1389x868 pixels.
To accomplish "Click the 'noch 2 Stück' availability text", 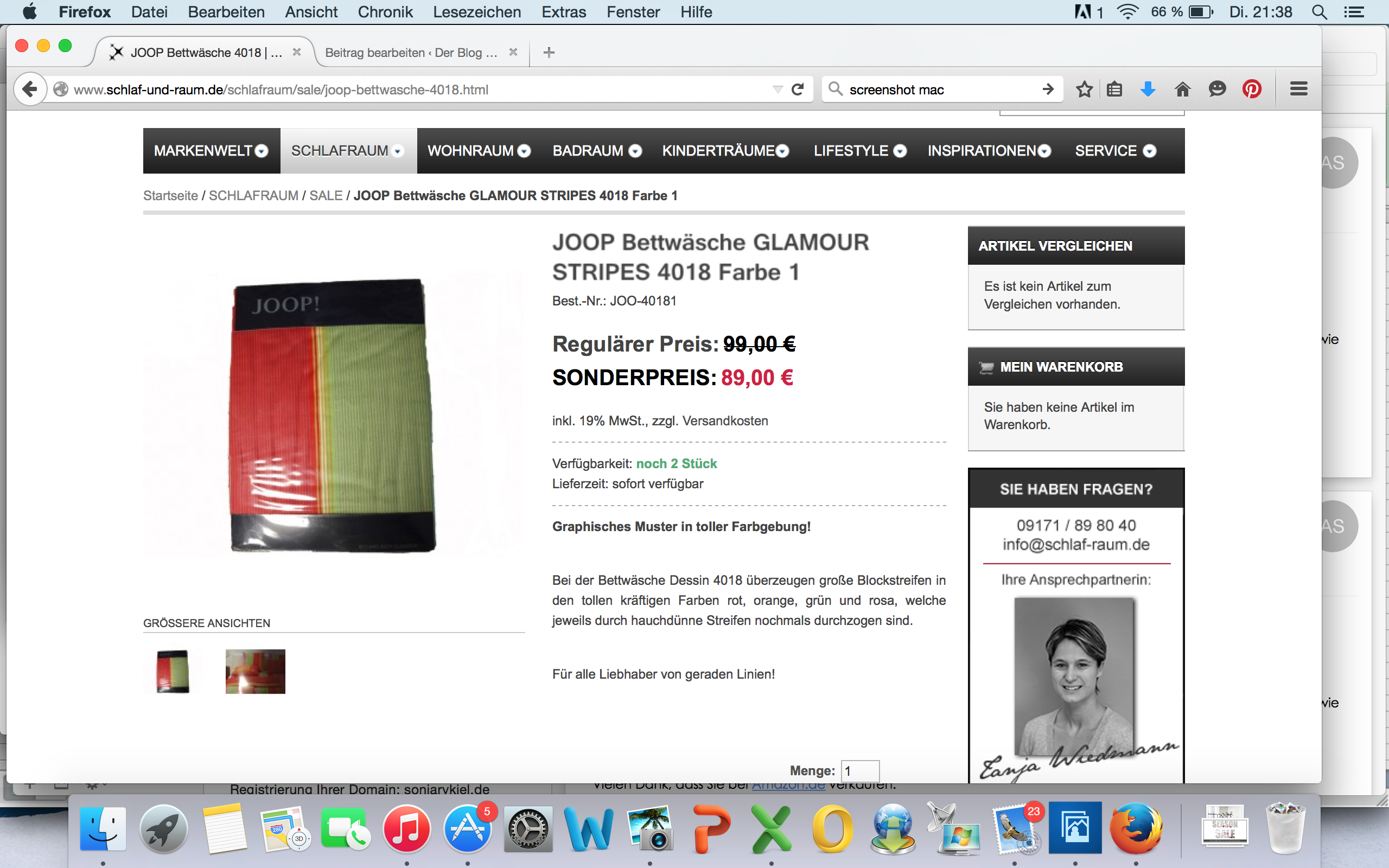I will coord(677,463).
